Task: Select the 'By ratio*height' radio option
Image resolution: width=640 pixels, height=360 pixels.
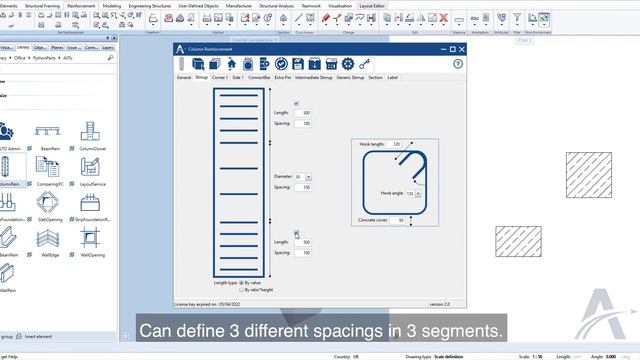Action: pos(242,290)
